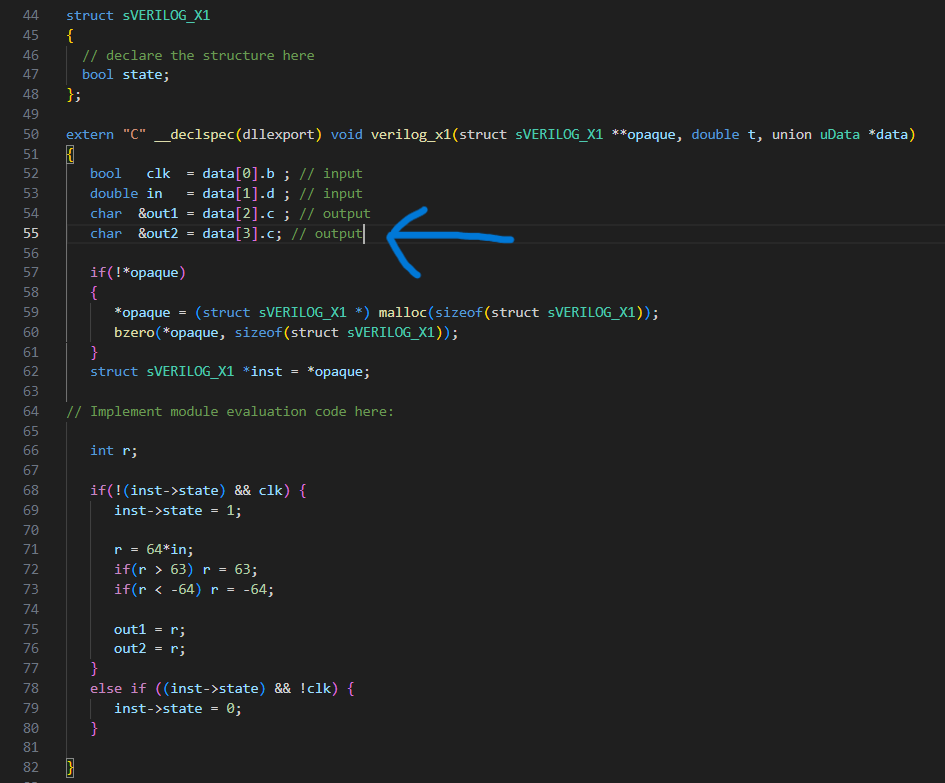The width and height of the screenshot is (945, 783).
Task: Click '**opaque' parameter on line 50
Action: click(x=643, y=134)
